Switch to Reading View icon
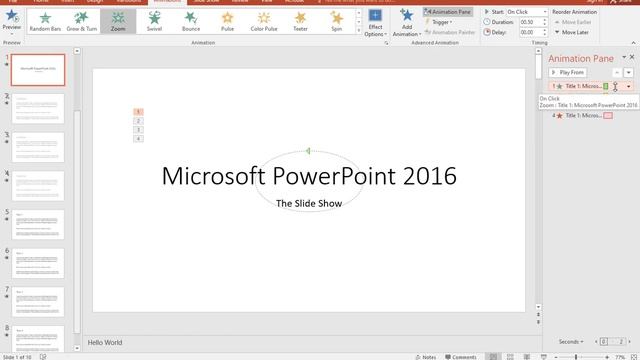Image resolution: width=640 pixels, height=360 pixels. click(527, 357)
